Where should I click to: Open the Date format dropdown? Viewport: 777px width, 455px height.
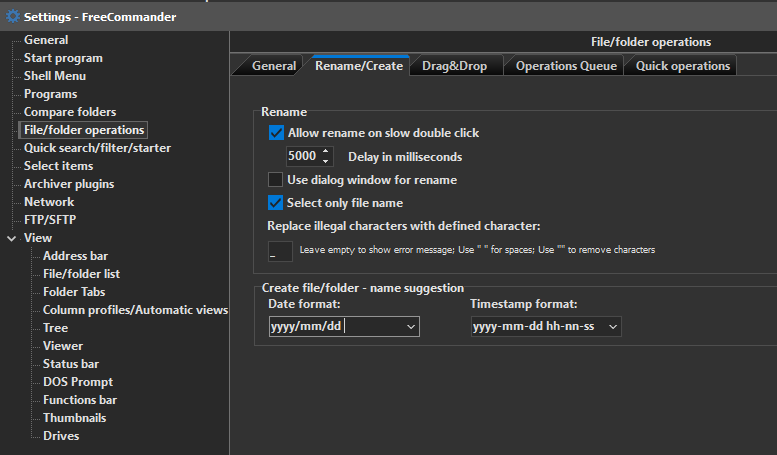[x=411, y=327]
